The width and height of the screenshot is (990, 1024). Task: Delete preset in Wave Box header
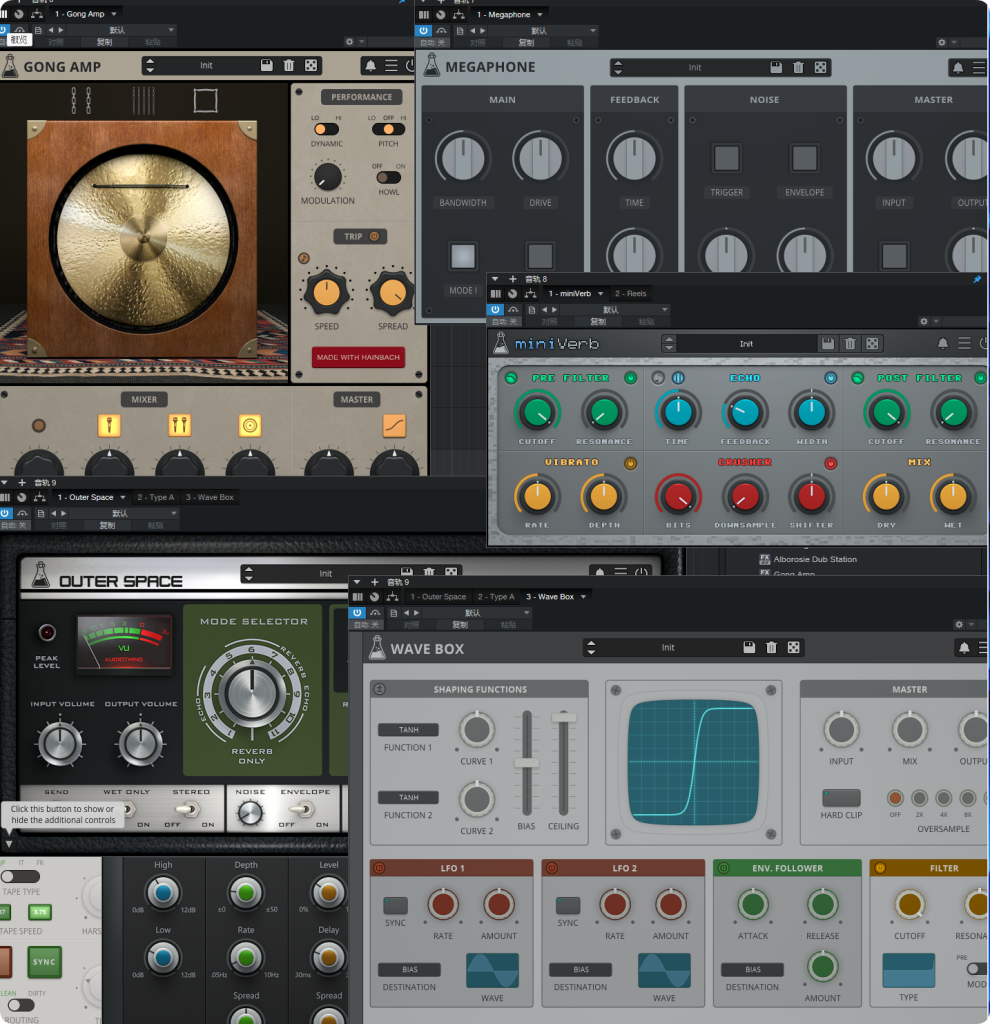pyautogui.click(x=771, y=647)
